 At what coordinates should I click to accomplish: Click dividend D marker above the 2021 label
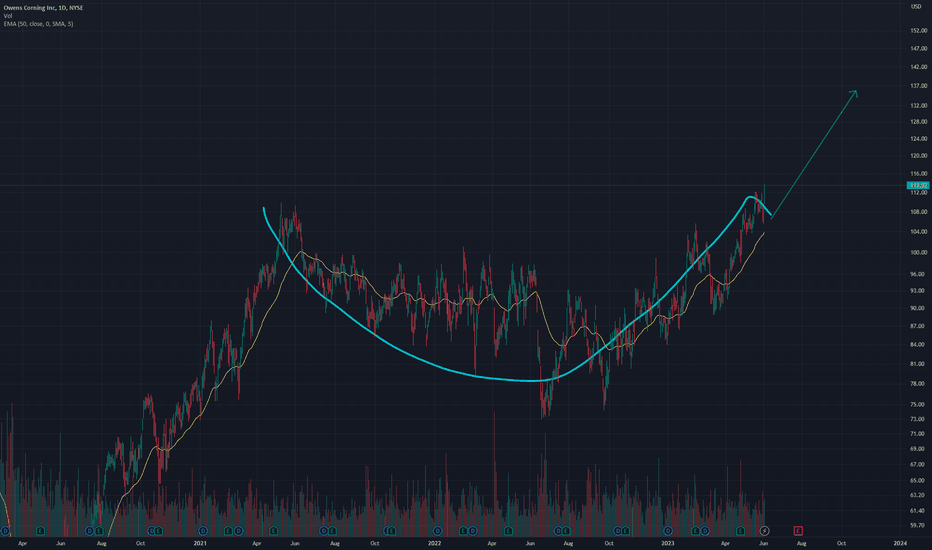click(203, 530)
